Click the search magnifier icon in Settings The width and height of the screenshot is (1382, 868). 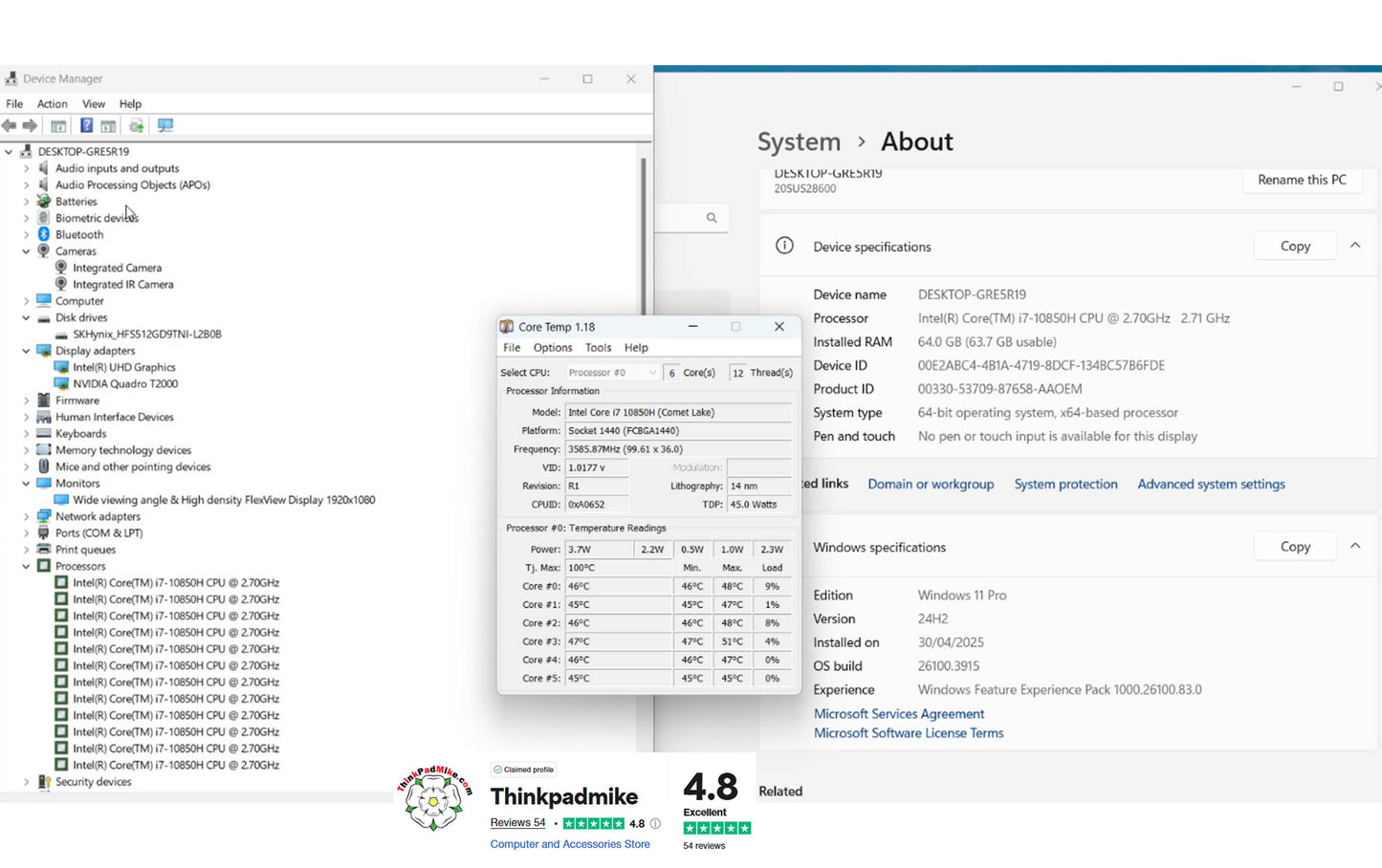[712, 218]
